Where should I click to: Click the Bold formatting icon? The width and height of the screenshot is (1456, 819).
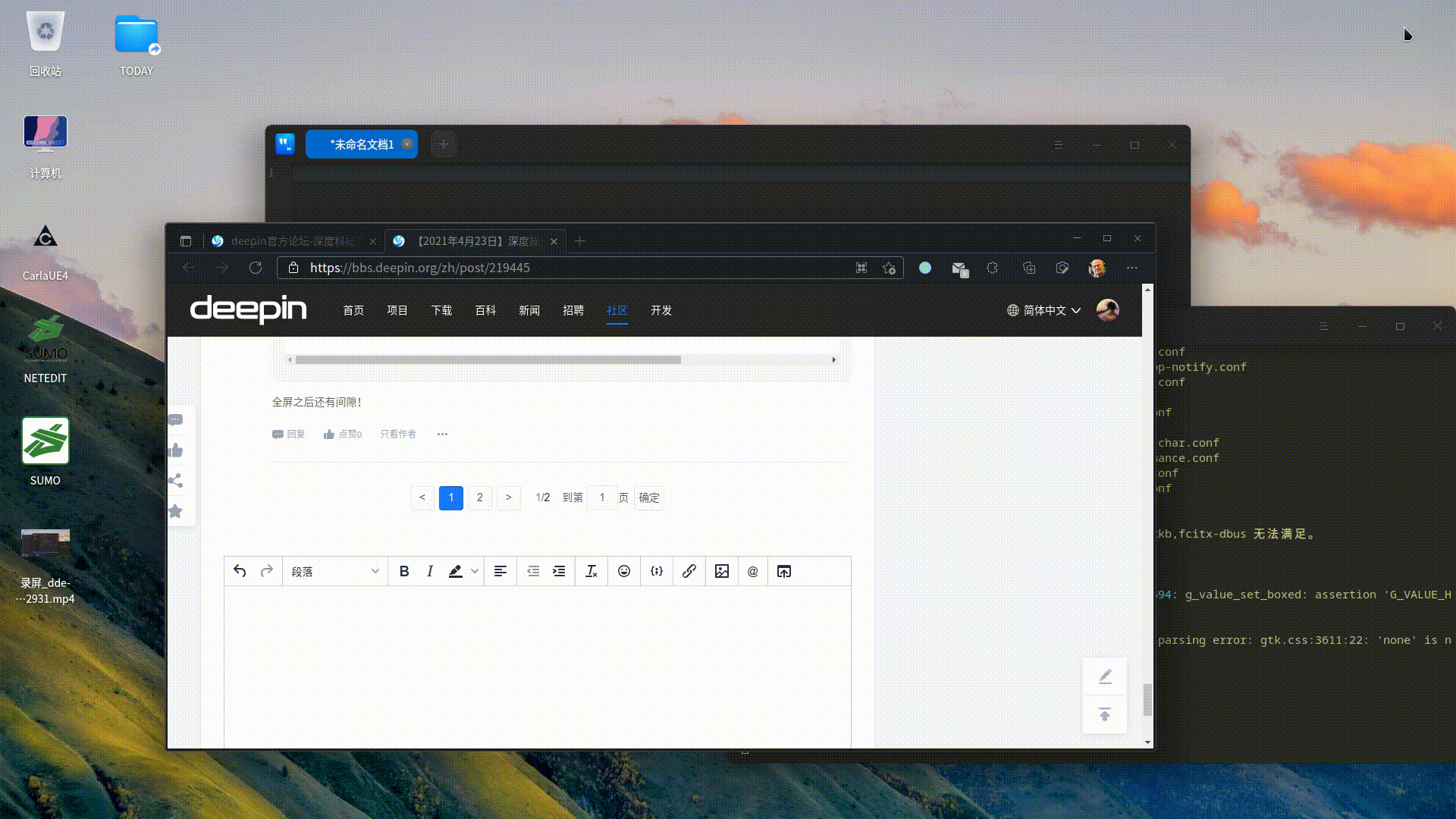[x=404, y=571]
